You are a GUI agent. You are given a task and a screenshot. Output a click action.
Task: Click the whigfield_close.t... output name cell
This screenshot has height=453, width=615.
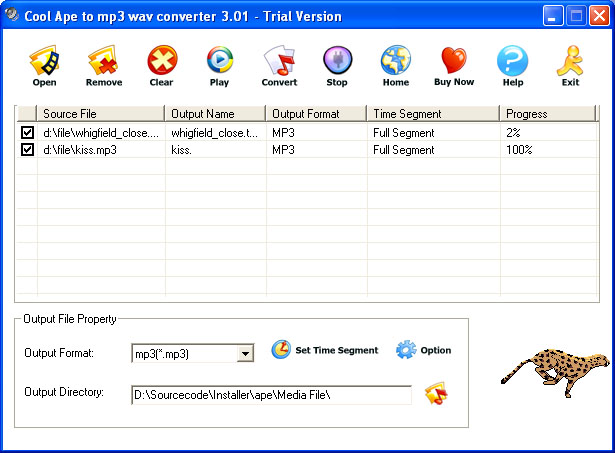tap(215, 133)
